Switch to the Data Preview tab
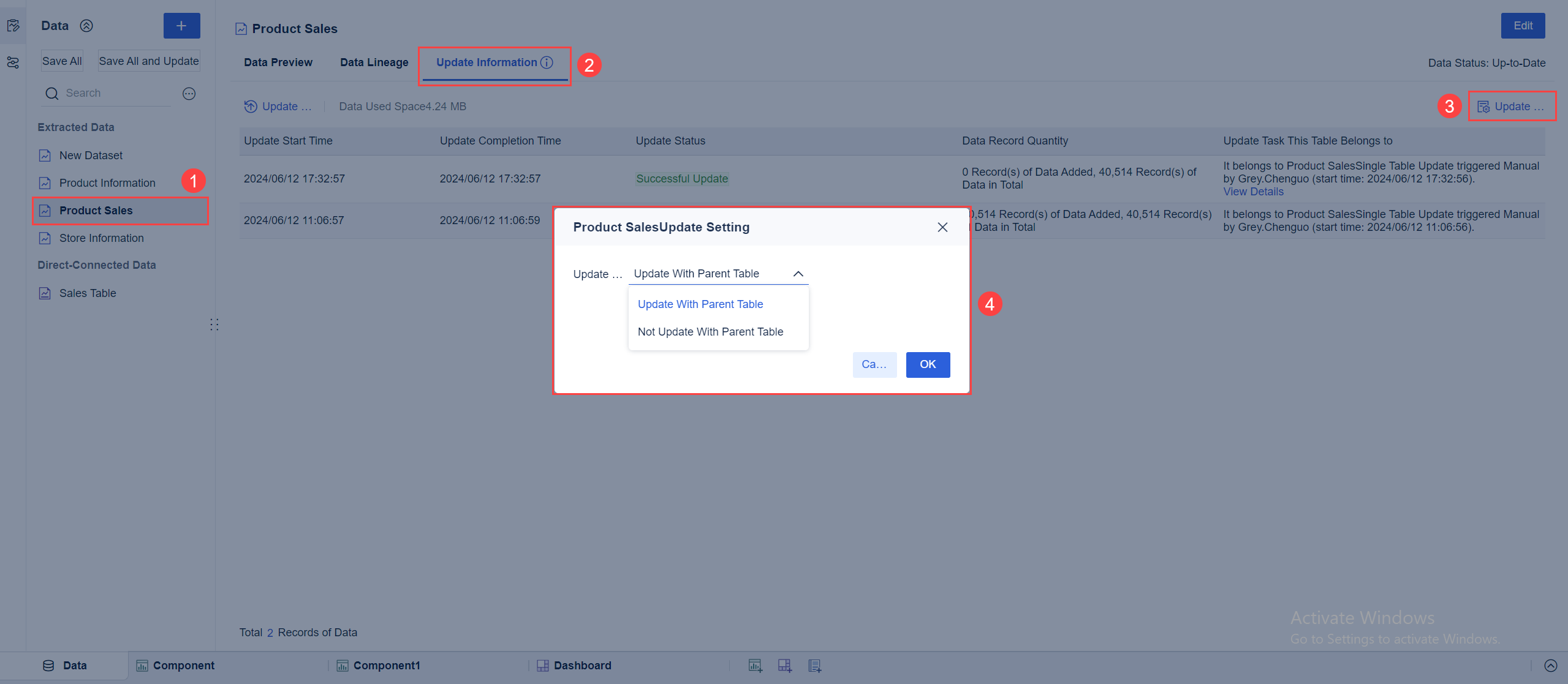 click(x=278, y=62)
